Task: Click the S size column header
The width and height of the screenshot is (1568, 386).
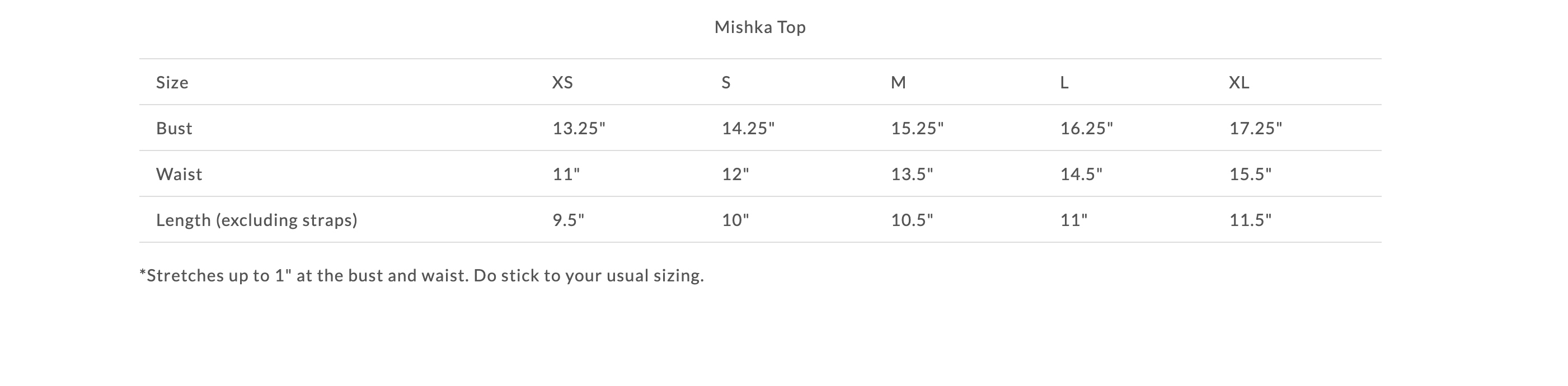Action: pos(726,82)
